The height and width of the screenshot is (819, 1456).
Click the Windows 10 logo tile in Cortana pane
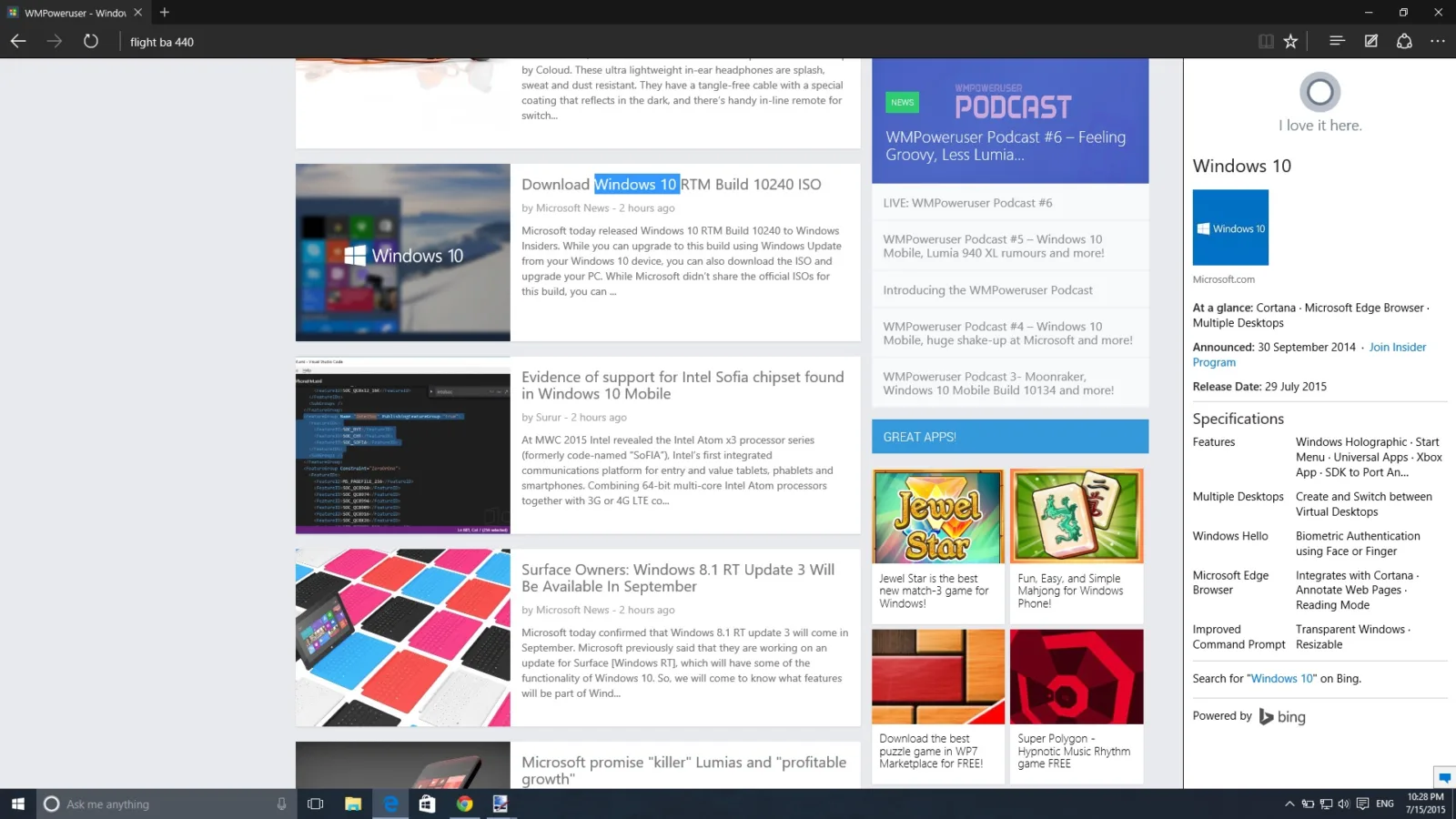point(1230,227)
